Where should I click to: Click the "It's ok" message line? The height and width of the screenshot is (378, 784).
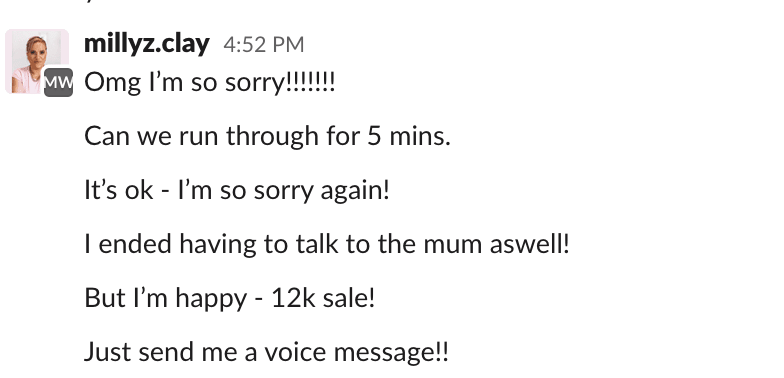[x=236, y=191]
